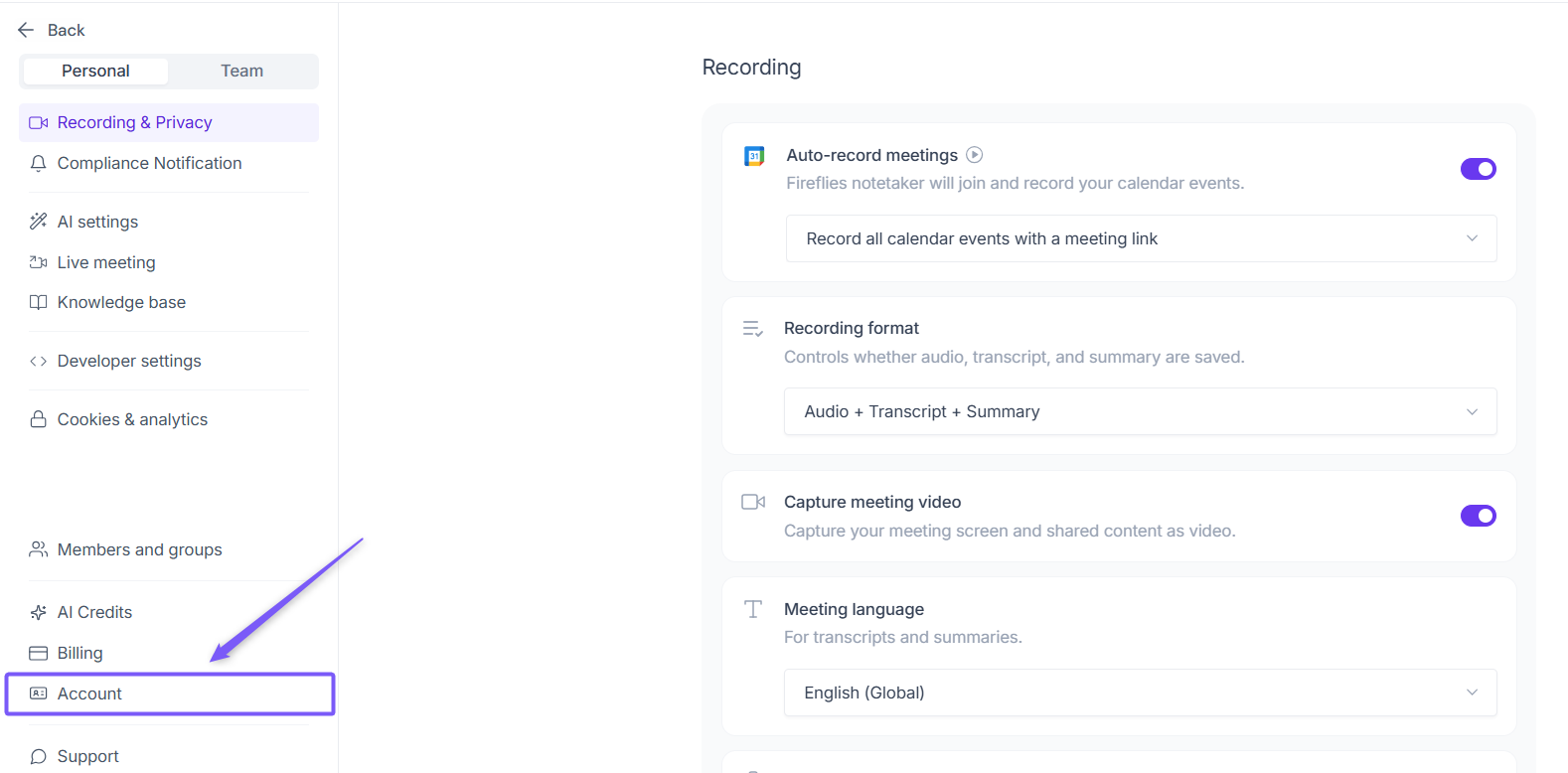Image resolution: width=1568 pixels, height=773 pixels.
Task: Open Recording & Privacy settings
Action: tap(169, 122)
